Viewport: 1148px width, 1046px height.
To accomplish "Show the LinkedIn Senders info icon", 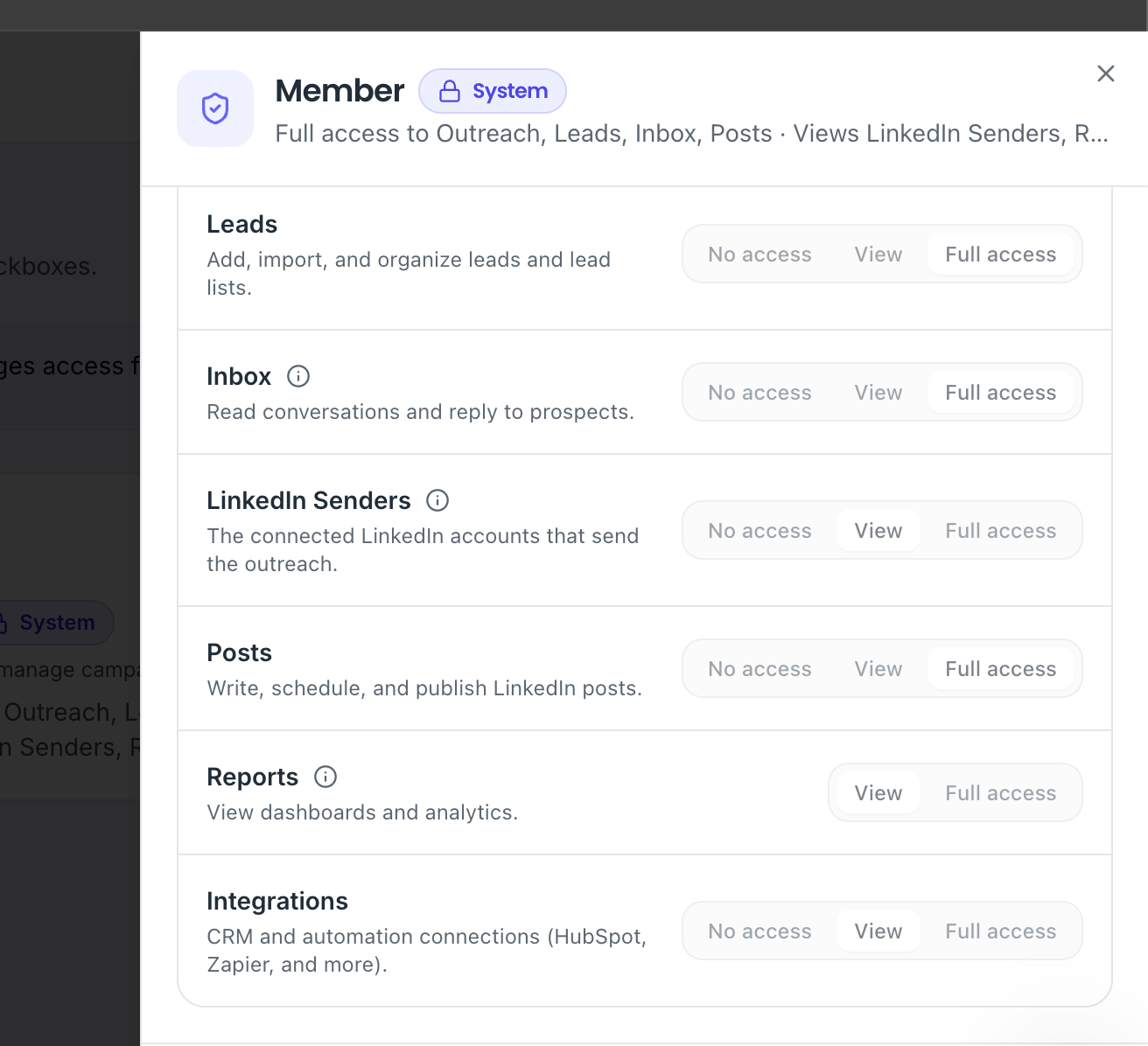I will (437, 500).
